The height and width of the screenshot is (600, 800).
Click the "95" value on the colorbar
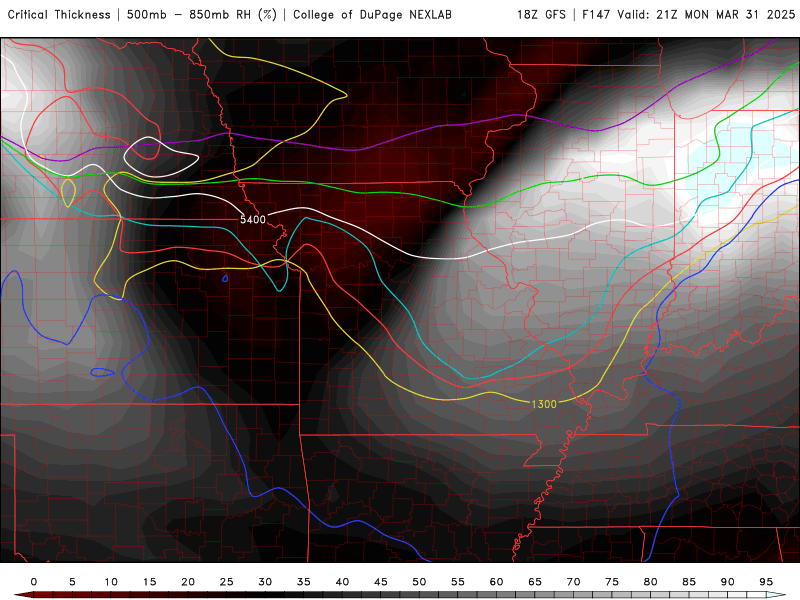[766, 582]
